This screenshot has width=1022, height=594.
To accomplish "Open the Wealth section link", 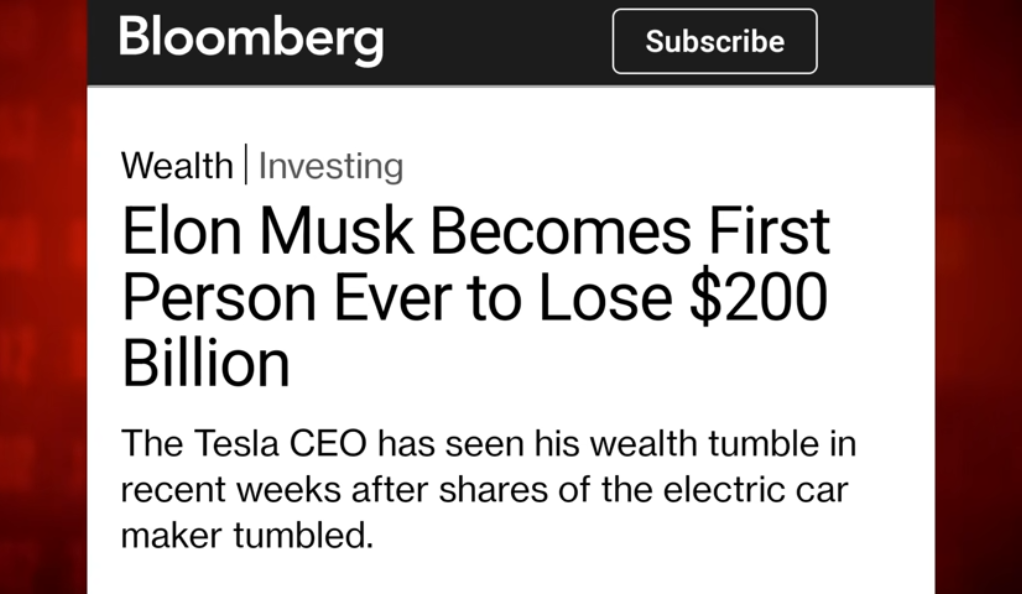I will pos(177,166).
